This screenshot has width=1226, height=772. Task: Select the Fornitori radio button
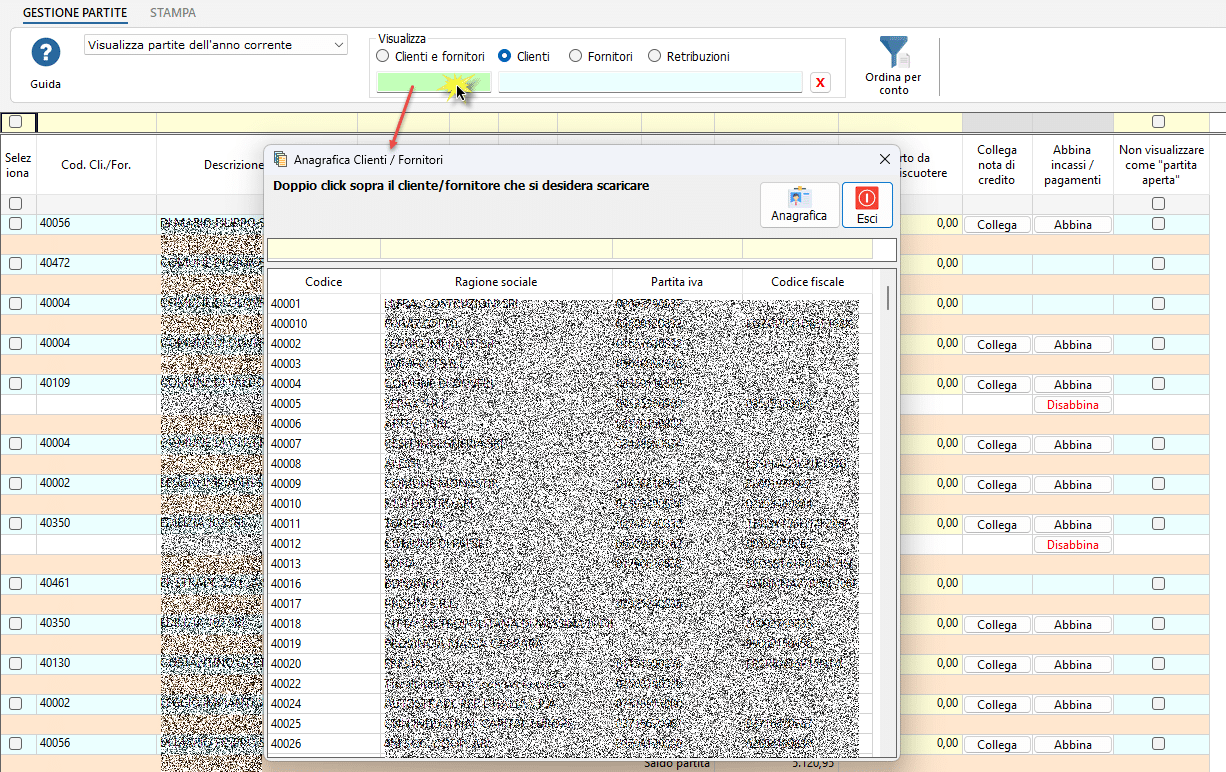[x=575, y=57]
